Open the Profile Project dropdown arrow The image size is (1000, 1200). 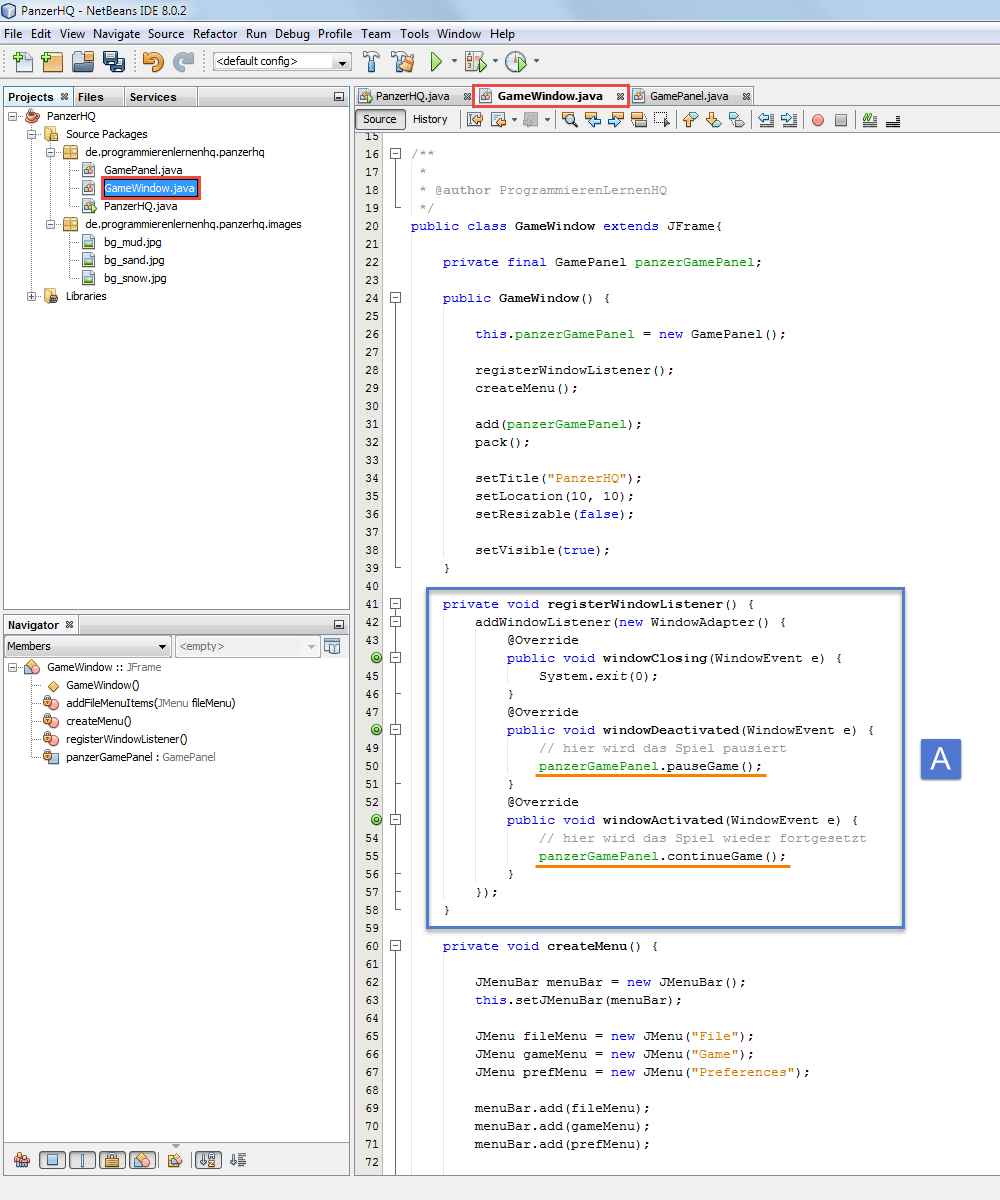[x=536, y=62]
